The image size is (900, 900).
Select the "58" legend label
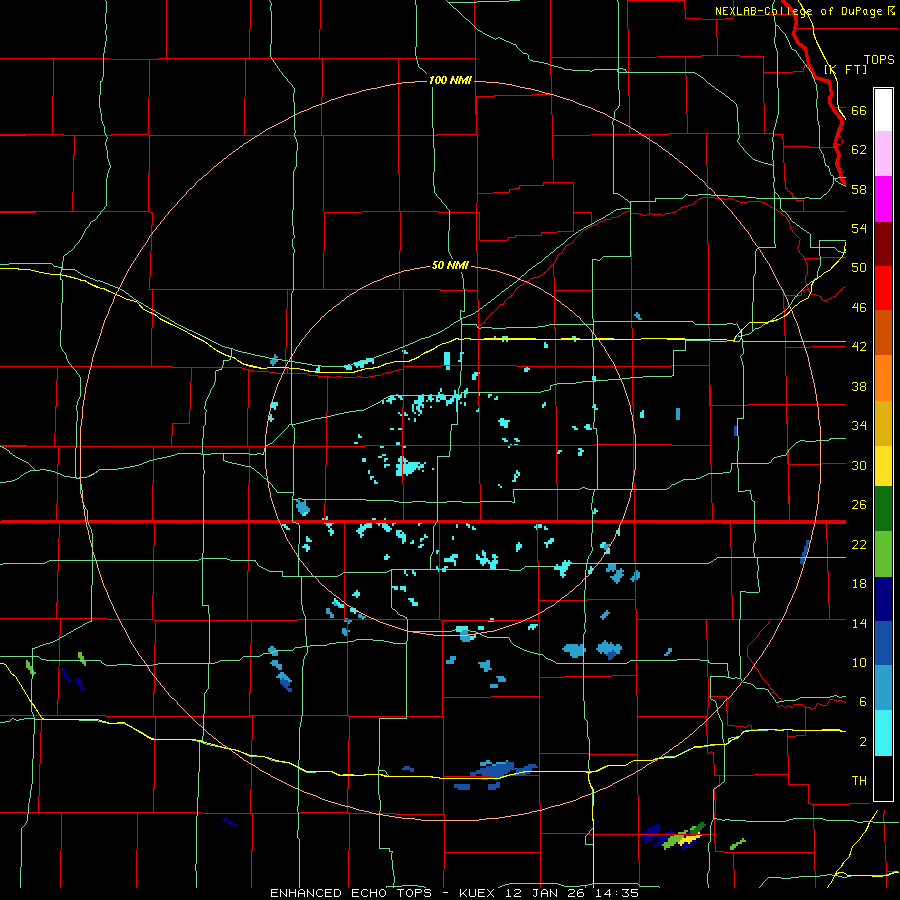[859, 189]
